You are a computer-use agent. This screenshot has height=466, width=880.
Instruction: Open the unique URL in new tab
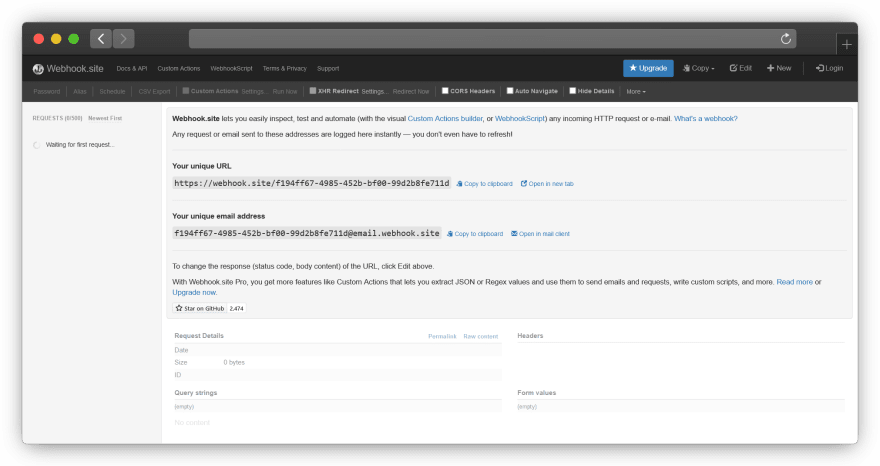point(547,184)
